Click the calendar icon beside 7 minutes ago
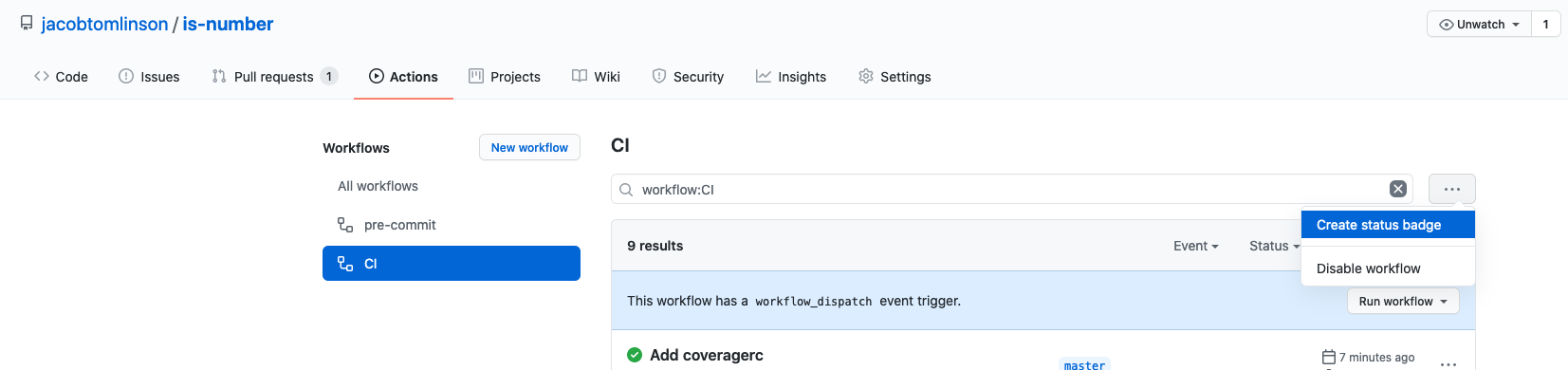The width and height of the screenshot is (1568, 370). tap(1329, 358)
